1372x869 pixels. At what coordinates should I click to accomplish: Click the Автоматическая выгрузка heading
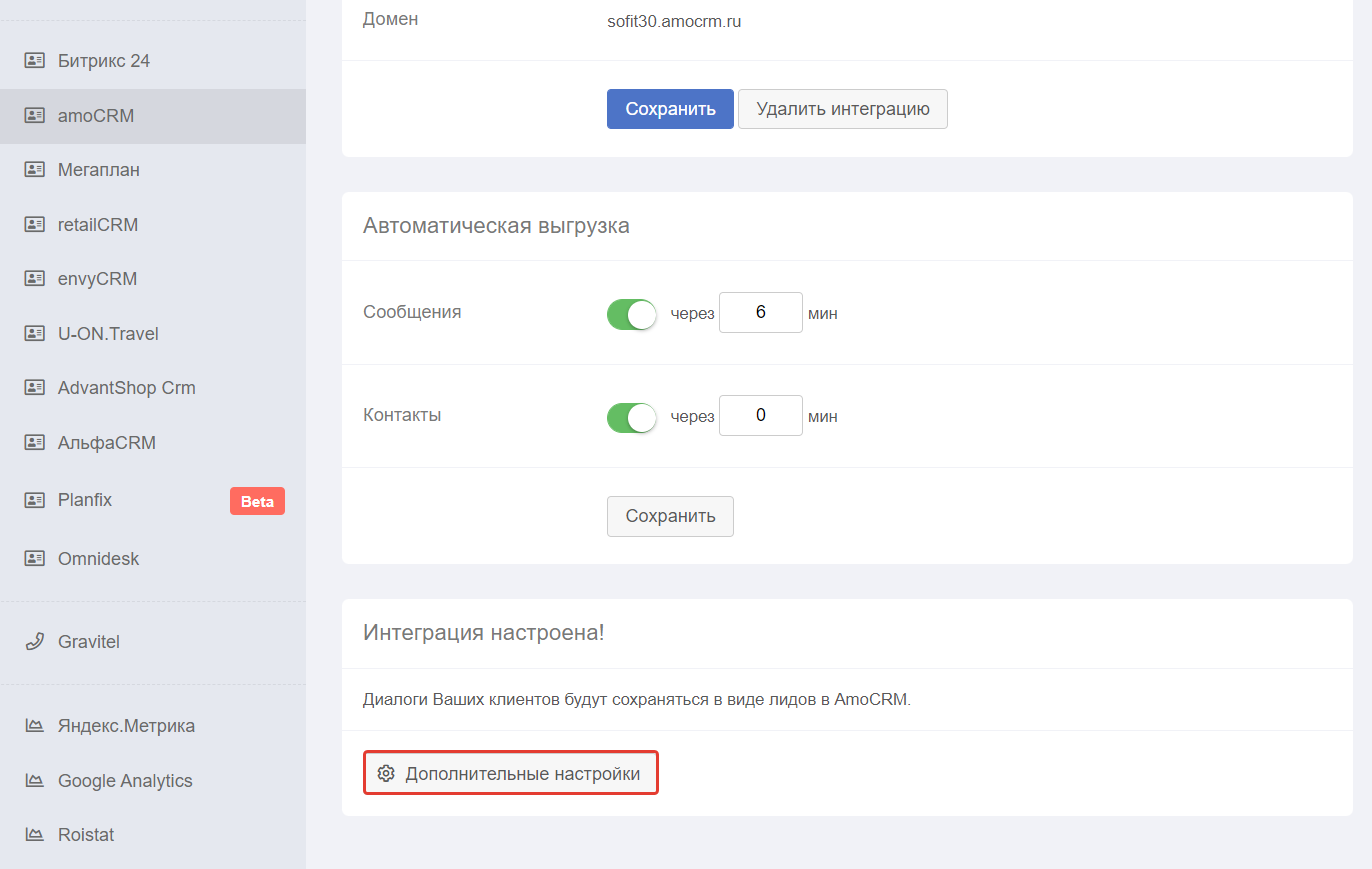tap(496, 226)
